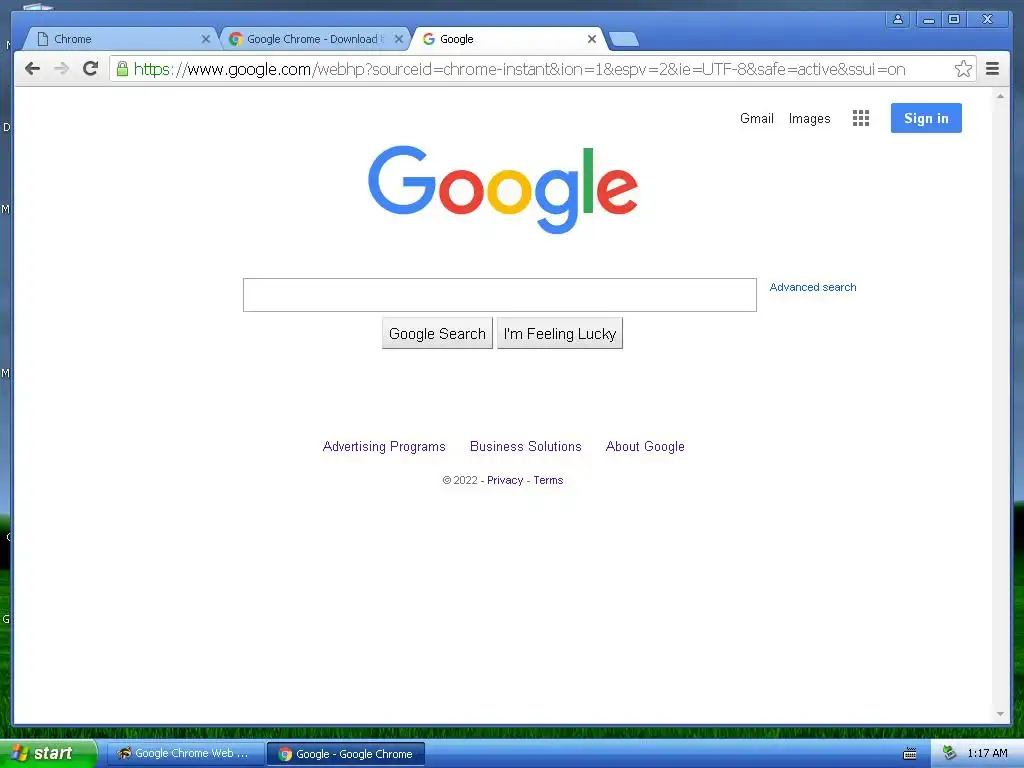
Task: Close the Chrome window
Action: (988, 19)
